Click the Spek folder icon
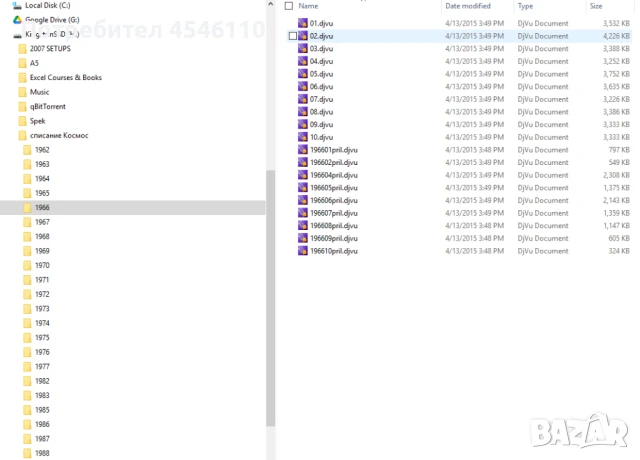640x460 pixels. [23, 121]
